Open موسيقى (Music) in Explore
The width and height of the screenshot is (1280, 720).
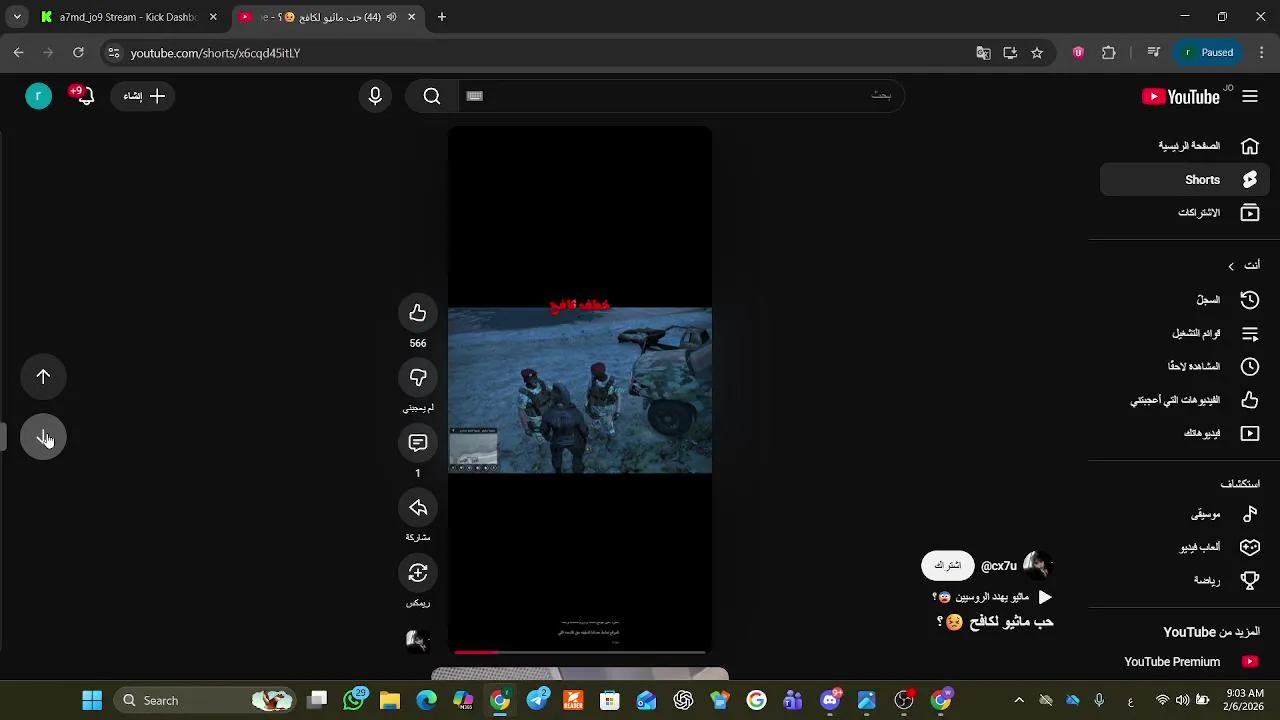[1185, 514]
